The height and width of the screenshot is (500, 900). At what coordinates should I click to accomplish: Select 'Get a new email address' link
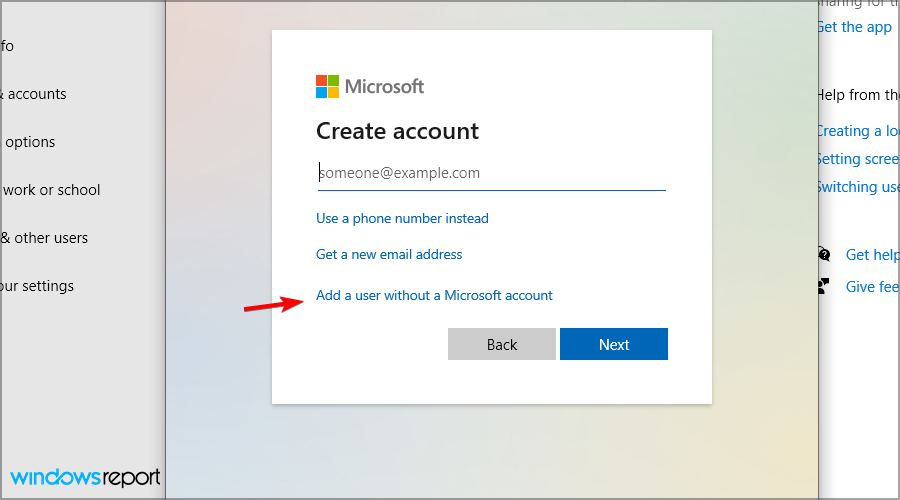[x=389, y=254]
